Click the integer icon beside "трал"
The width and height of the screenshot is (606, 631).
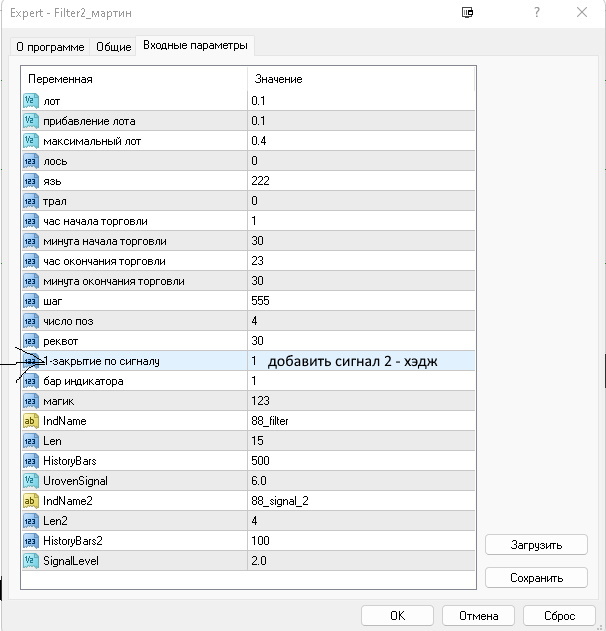coord(30,201)
